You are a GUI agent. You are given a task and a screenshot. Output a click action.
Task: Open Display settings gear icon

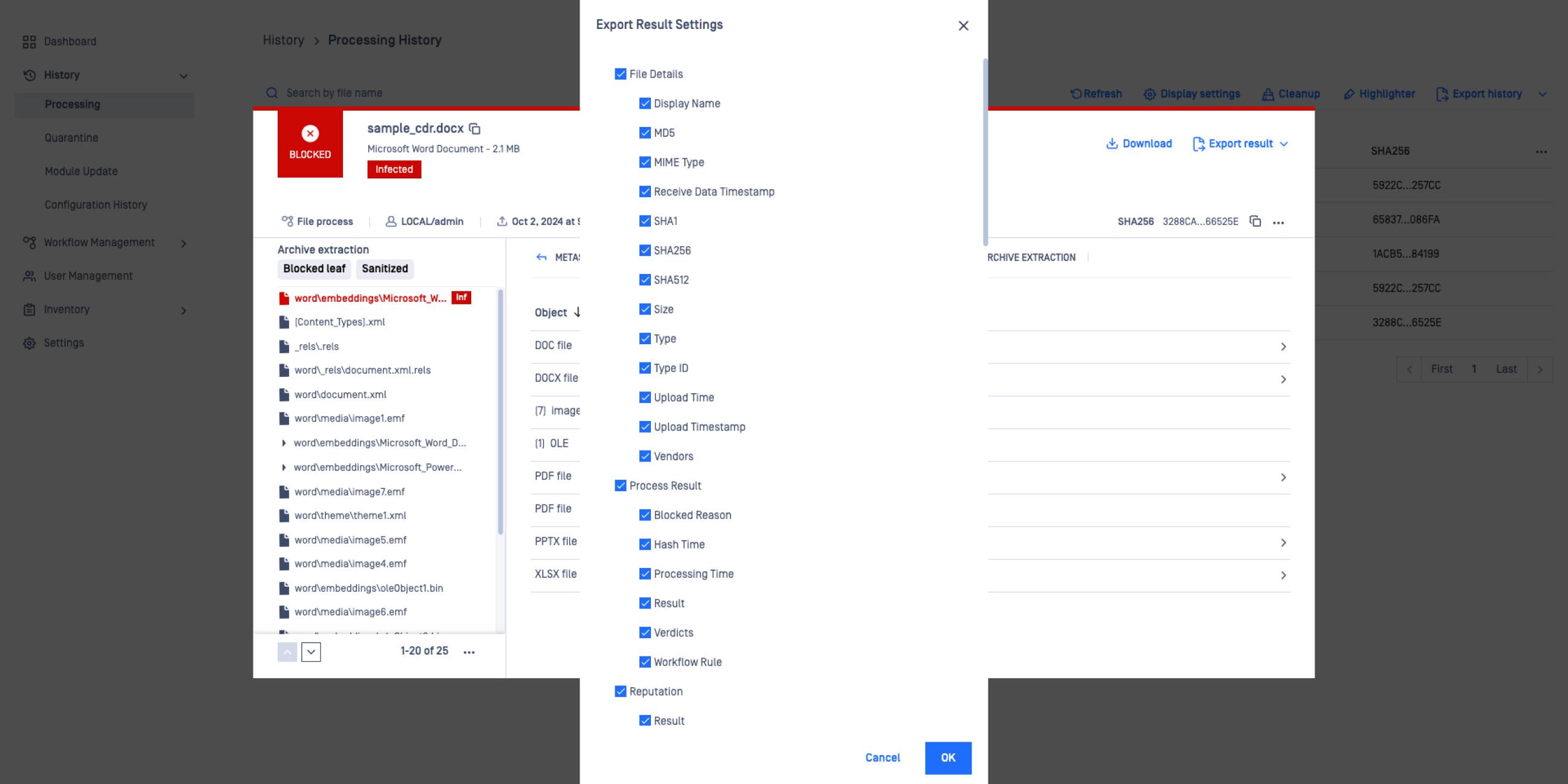click(x=1149, y=94)
